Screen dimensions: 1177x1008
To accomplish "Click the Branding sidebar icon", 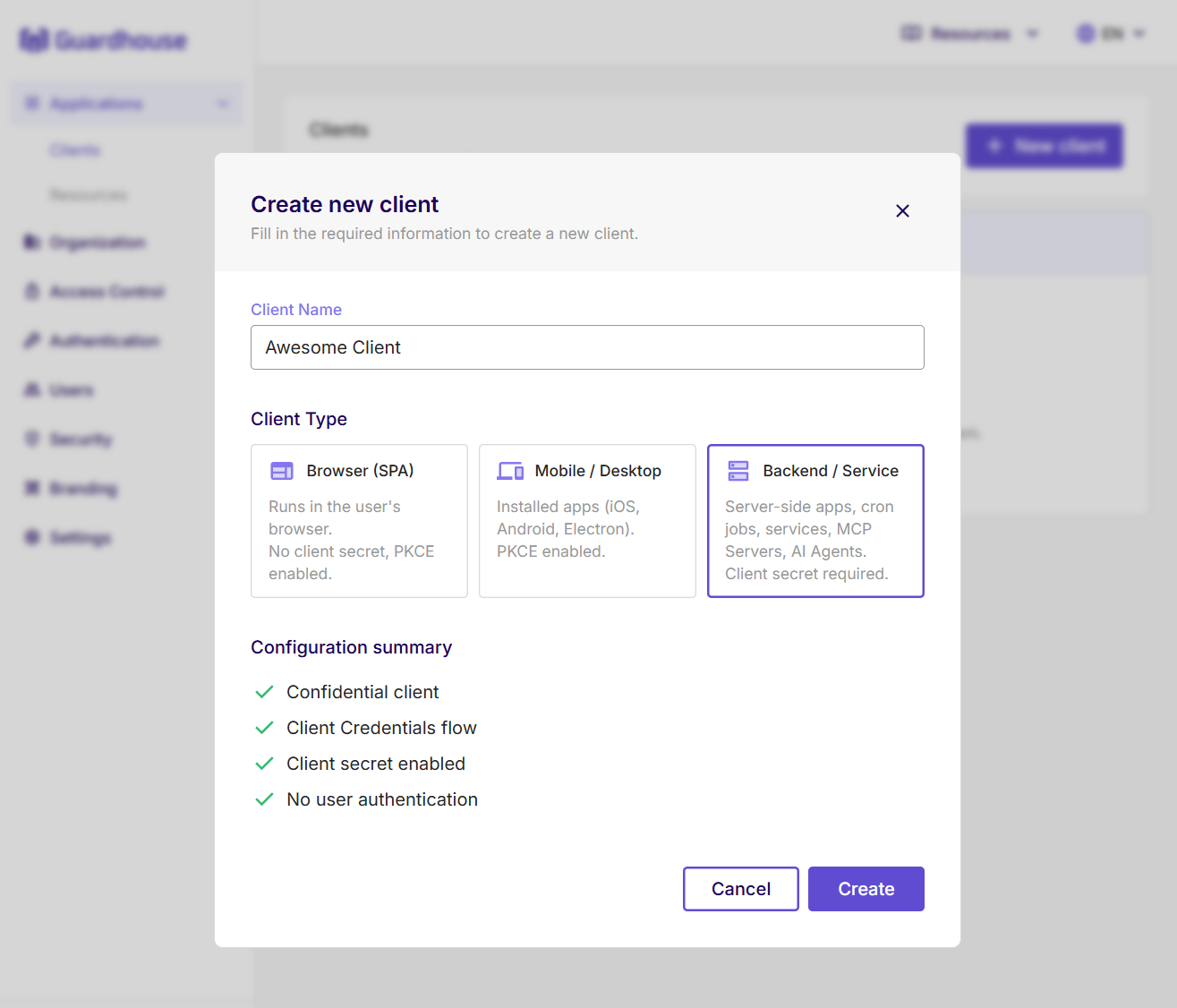I will click(x=32, y=488).
